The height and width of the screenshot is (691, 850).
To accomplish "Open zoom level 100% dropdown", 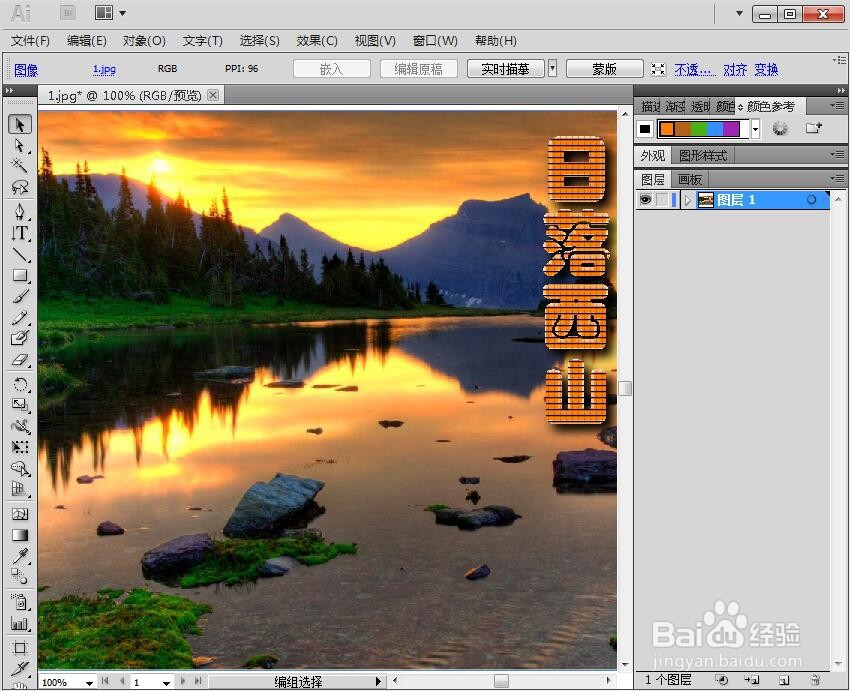I will tap(89, 683).
